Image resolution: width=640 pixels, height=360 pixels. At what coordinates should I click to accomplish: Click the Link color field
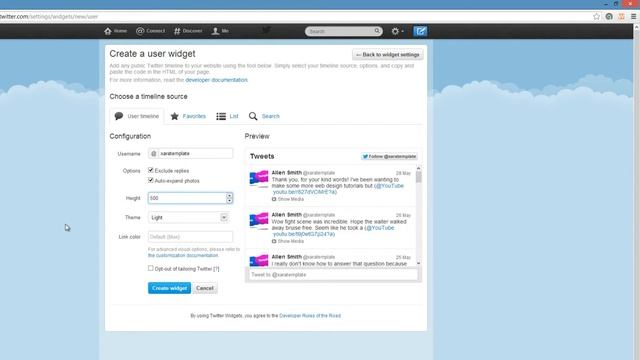pos(190,237)
